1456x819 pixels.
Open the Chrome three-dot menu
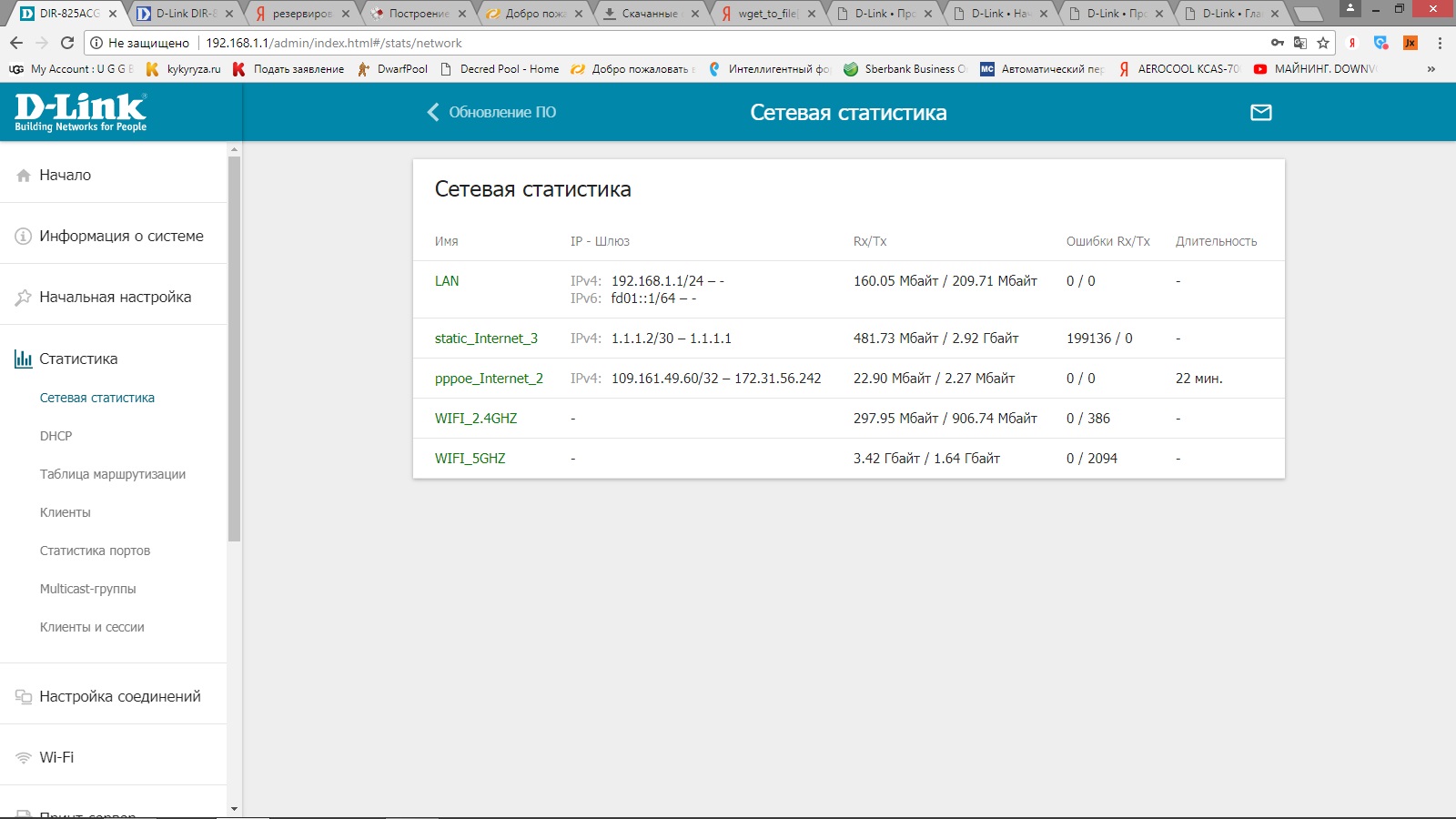(x=1440, y=43)
